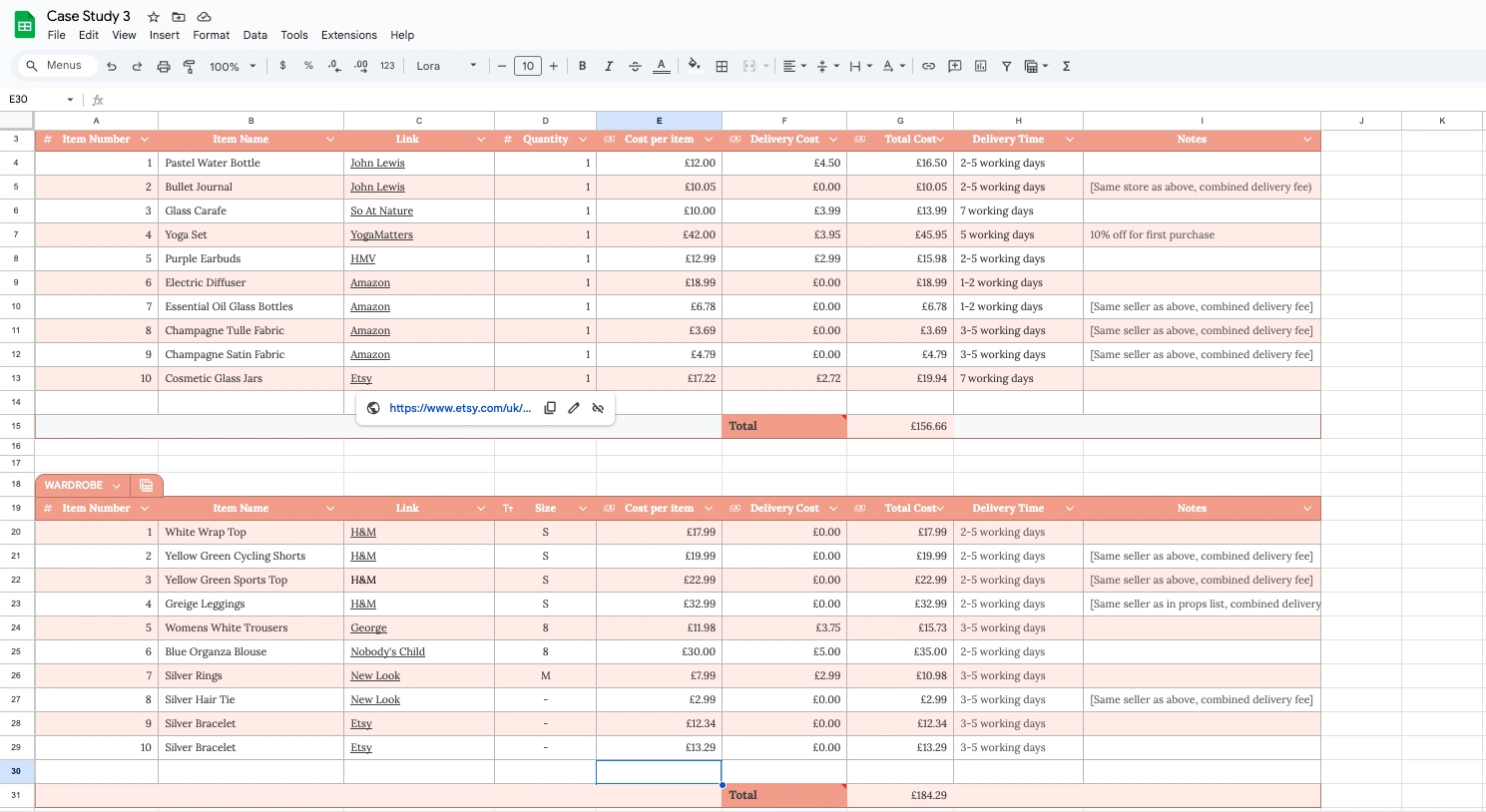Open the HMV link
This screenshot has height=812, width=1486.
coord(363,259)
